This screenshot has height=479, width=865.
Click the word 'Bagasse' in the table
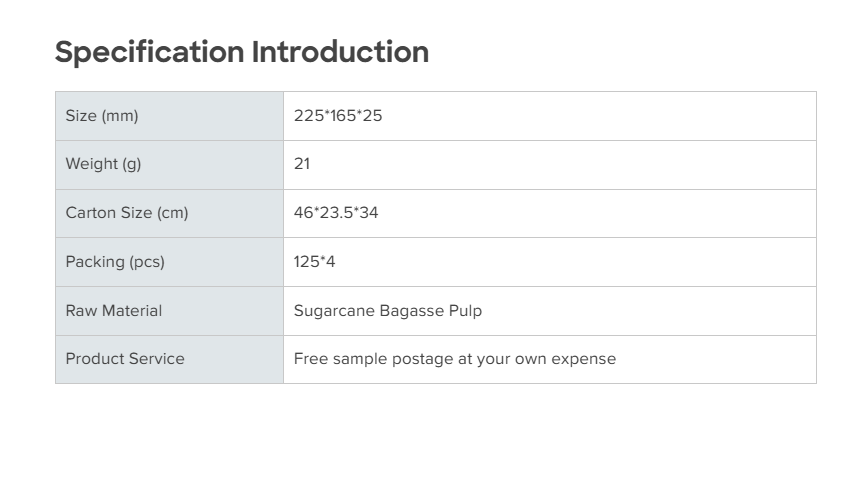411,311
